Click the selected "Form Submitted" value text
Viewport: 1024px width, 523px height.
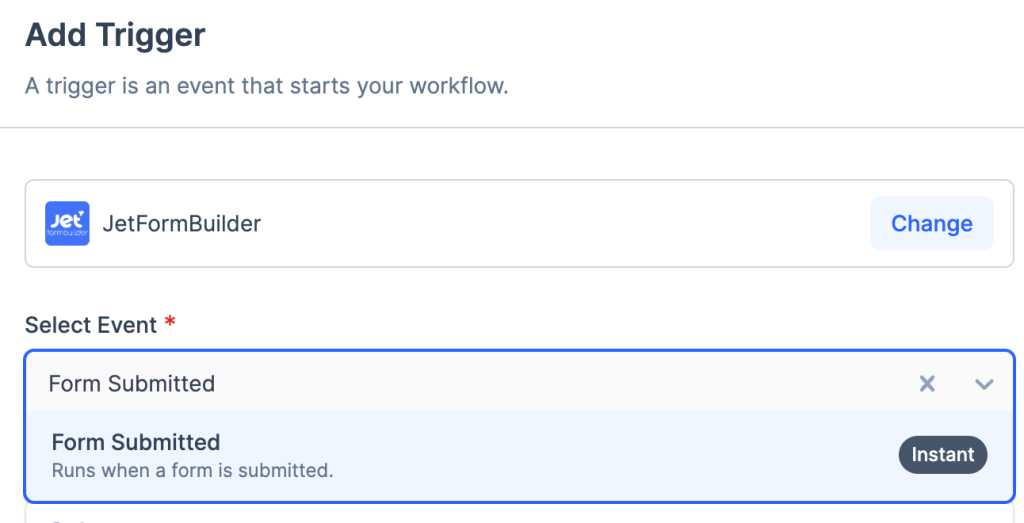(x=131, y=384)
